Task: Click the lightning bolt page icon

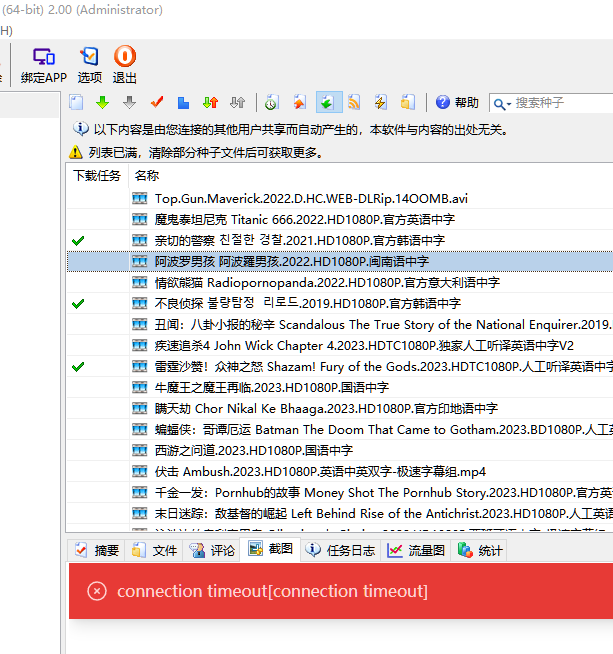Action: click(381, 102)
